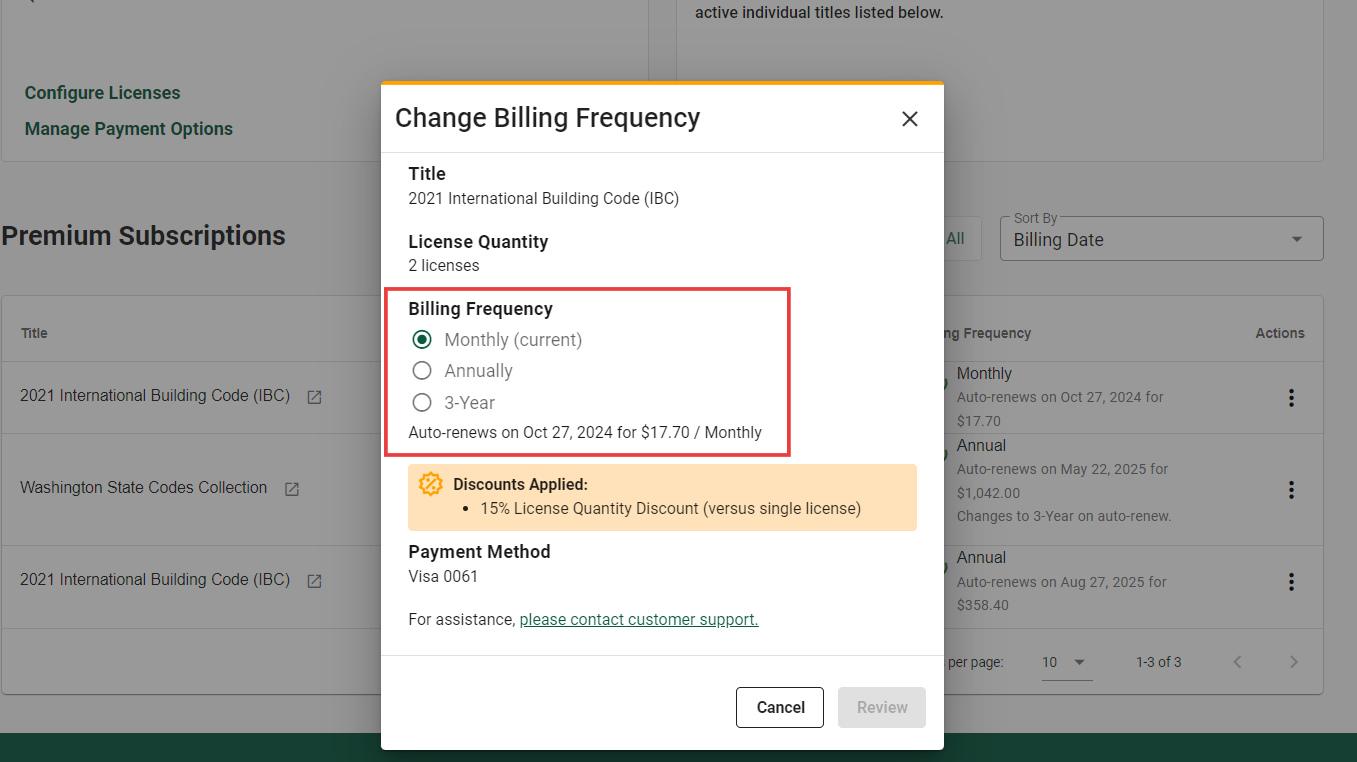Go to previous page of subscriptions
Viewport: 1357px width, 762px height.
tap(1237, 662)
